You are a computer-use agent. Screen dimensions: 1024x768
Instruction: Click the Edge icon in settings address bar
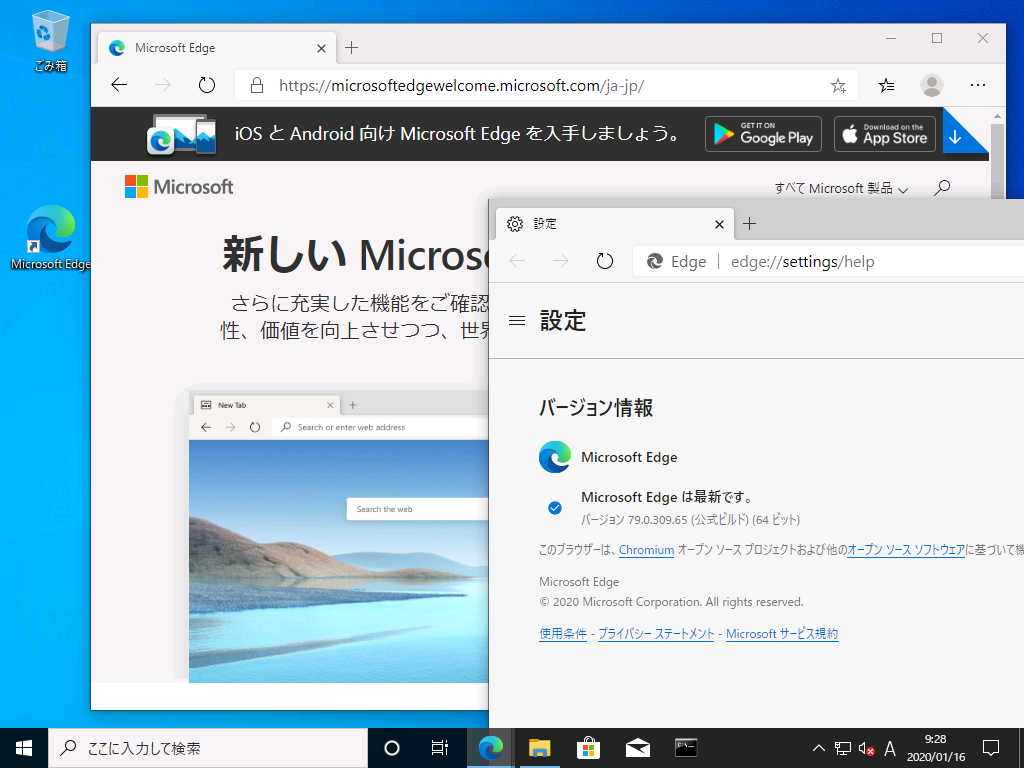point(654,262)
